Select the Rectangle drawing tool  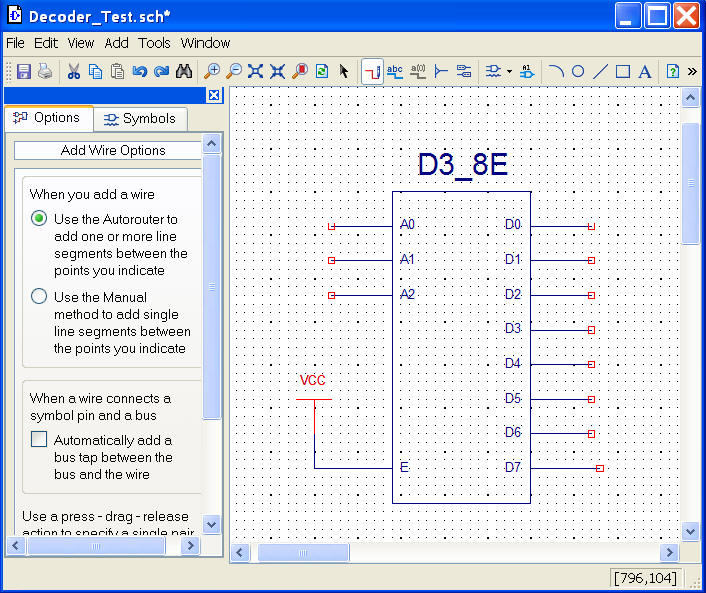623,71
